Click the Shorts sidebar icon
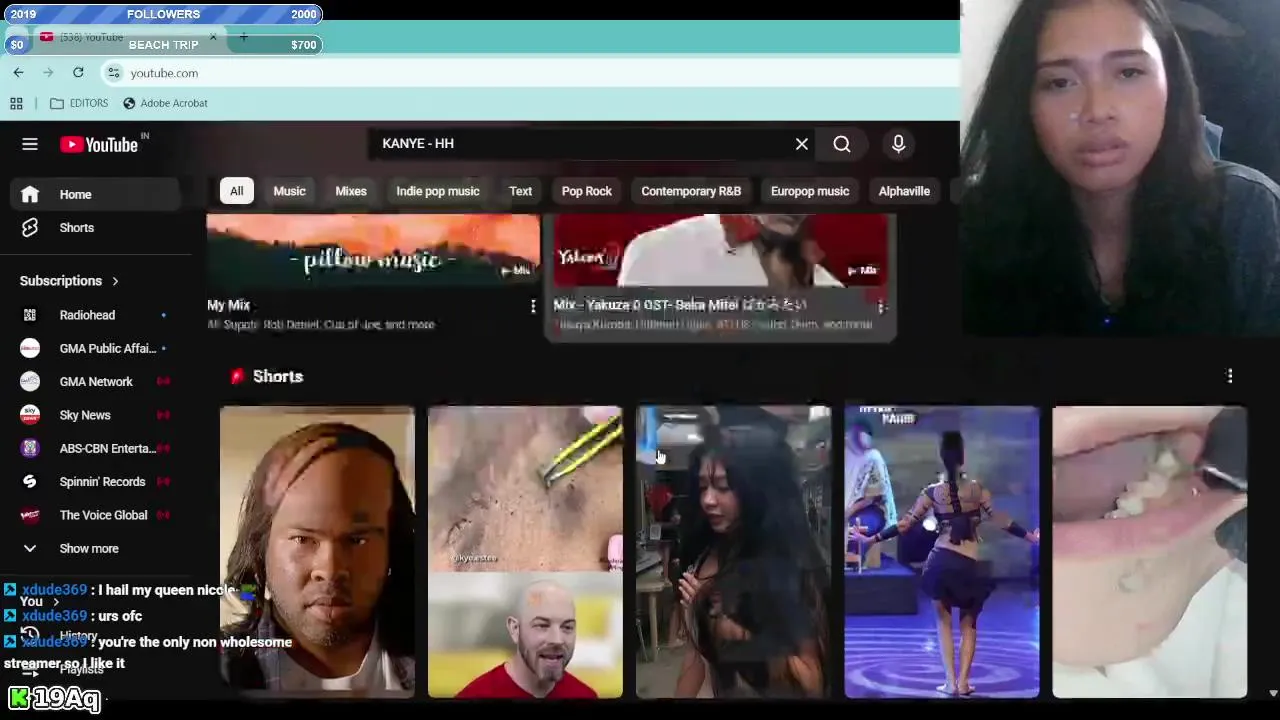The height and width of the screenshot is (720, 1280). pos(30,228)
